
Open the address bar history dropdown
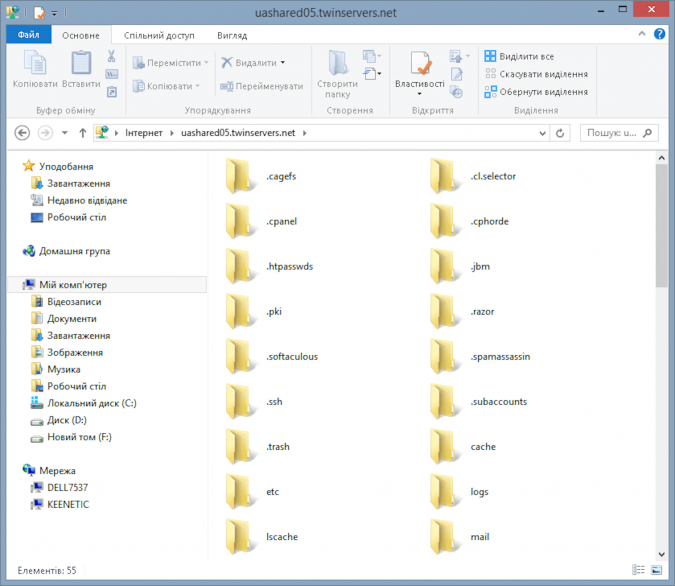tap(543, 132)
